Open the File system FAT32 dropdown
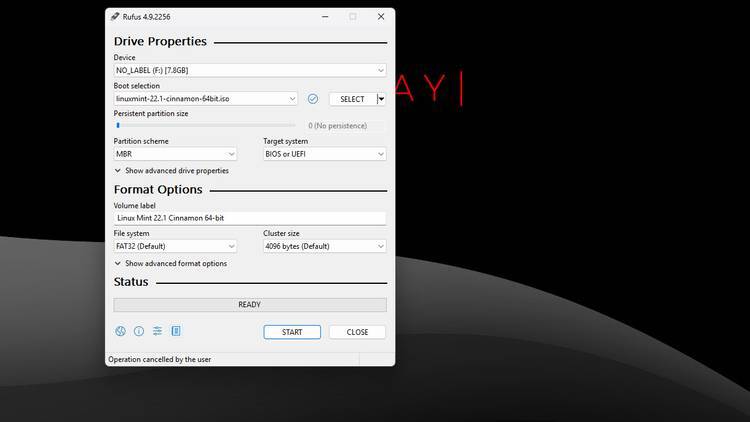The image size is (750, 422). coord(175,246)
